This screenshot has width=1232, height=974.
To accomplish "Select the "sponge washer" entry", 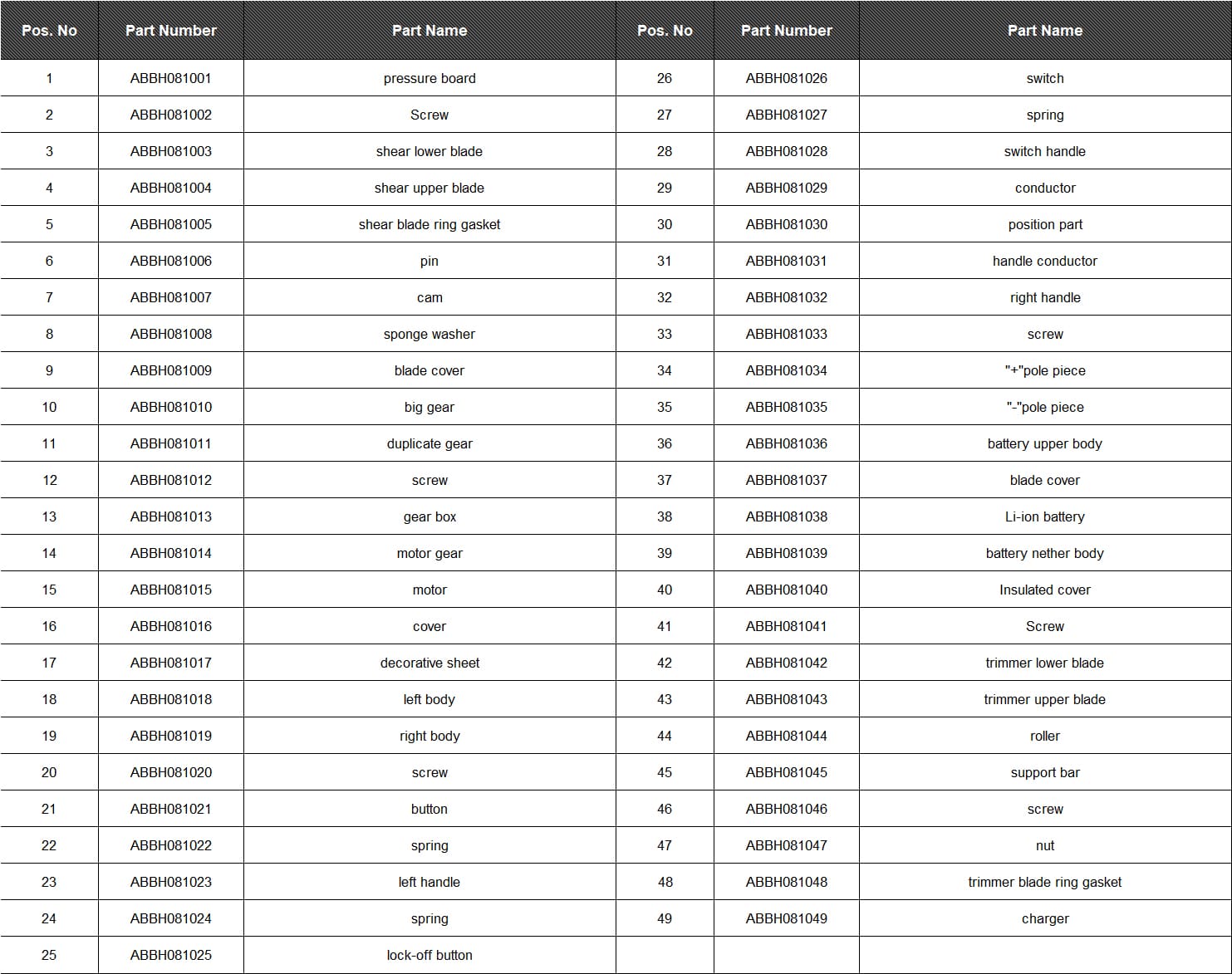I will click(x=429, y=334).
